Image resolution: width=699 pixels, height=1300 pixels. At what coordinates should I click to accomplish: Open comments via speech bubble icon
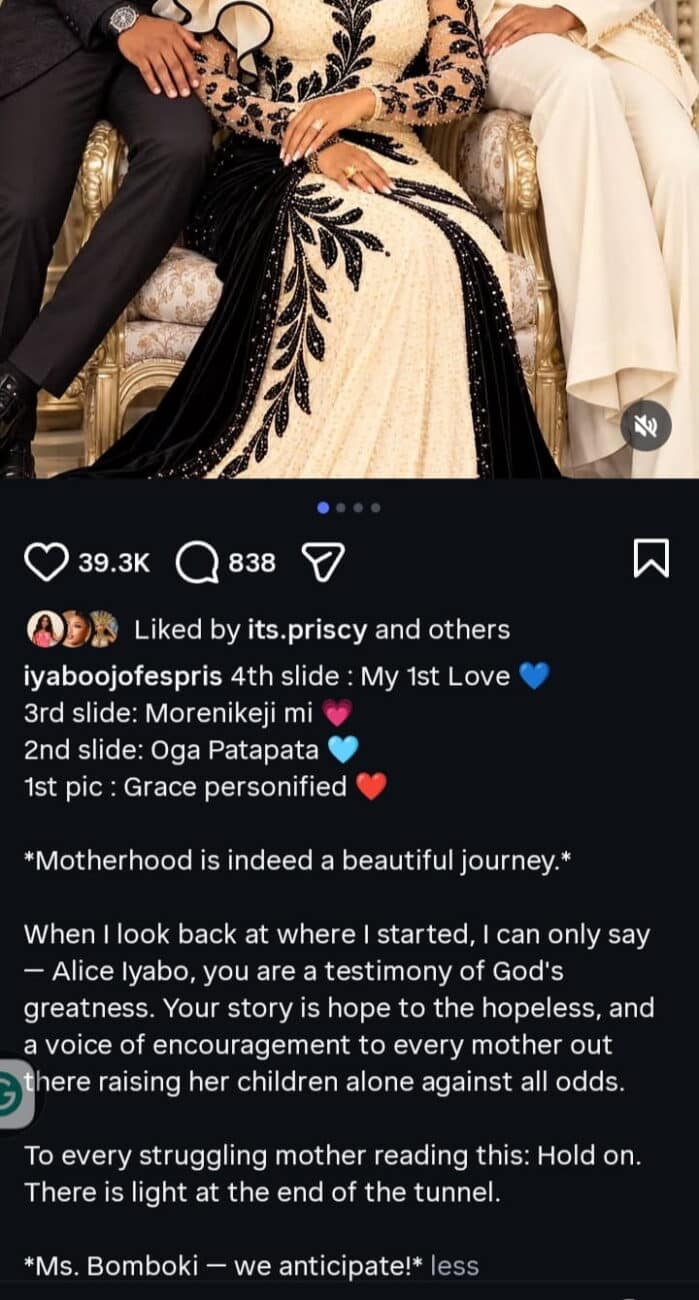(197, 563)
